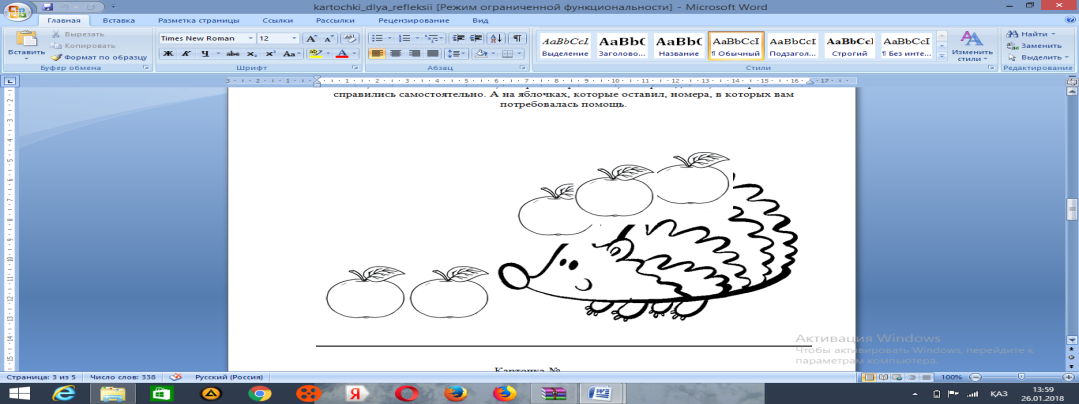The height and width of the screenshot is (404, 1079).
Task: Open the Windows Start menu
Action: (x=18, y=394)
